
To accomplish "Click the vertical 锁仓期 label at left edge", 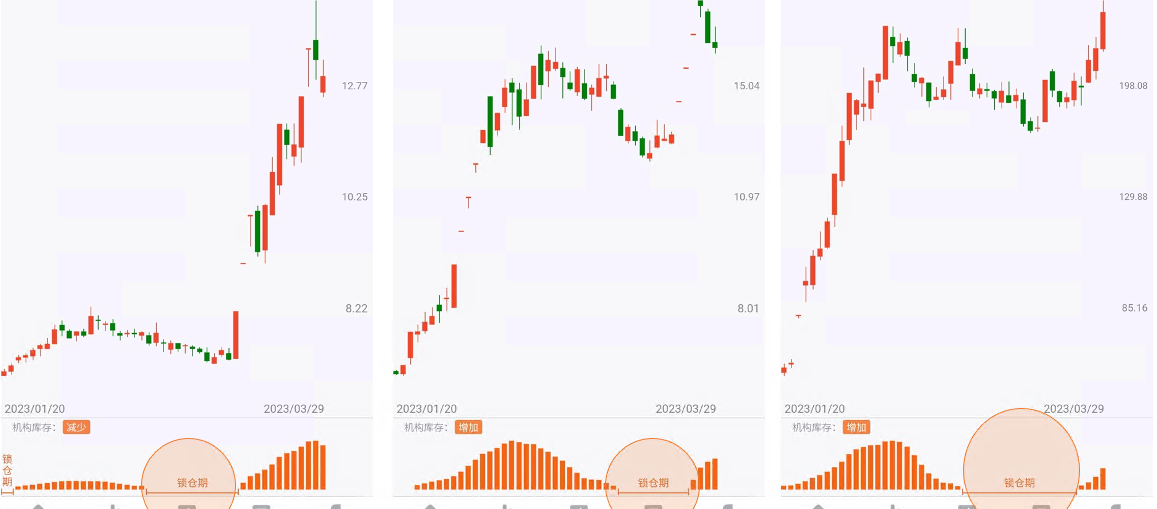I will pos(7,470).
